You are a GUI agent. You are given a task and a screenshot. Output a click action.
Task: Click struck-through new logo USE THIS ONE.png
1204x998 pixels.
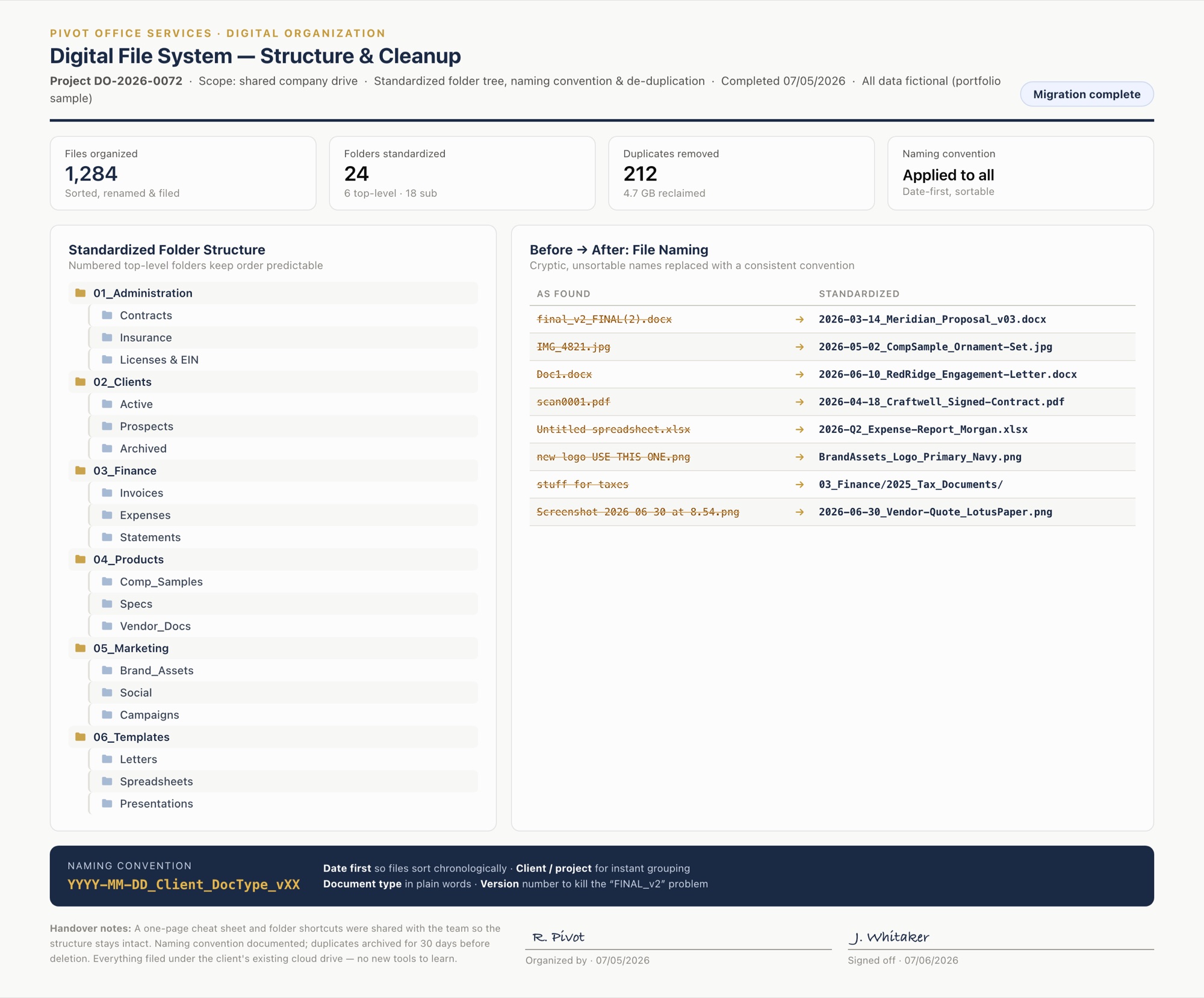[613, 457]
